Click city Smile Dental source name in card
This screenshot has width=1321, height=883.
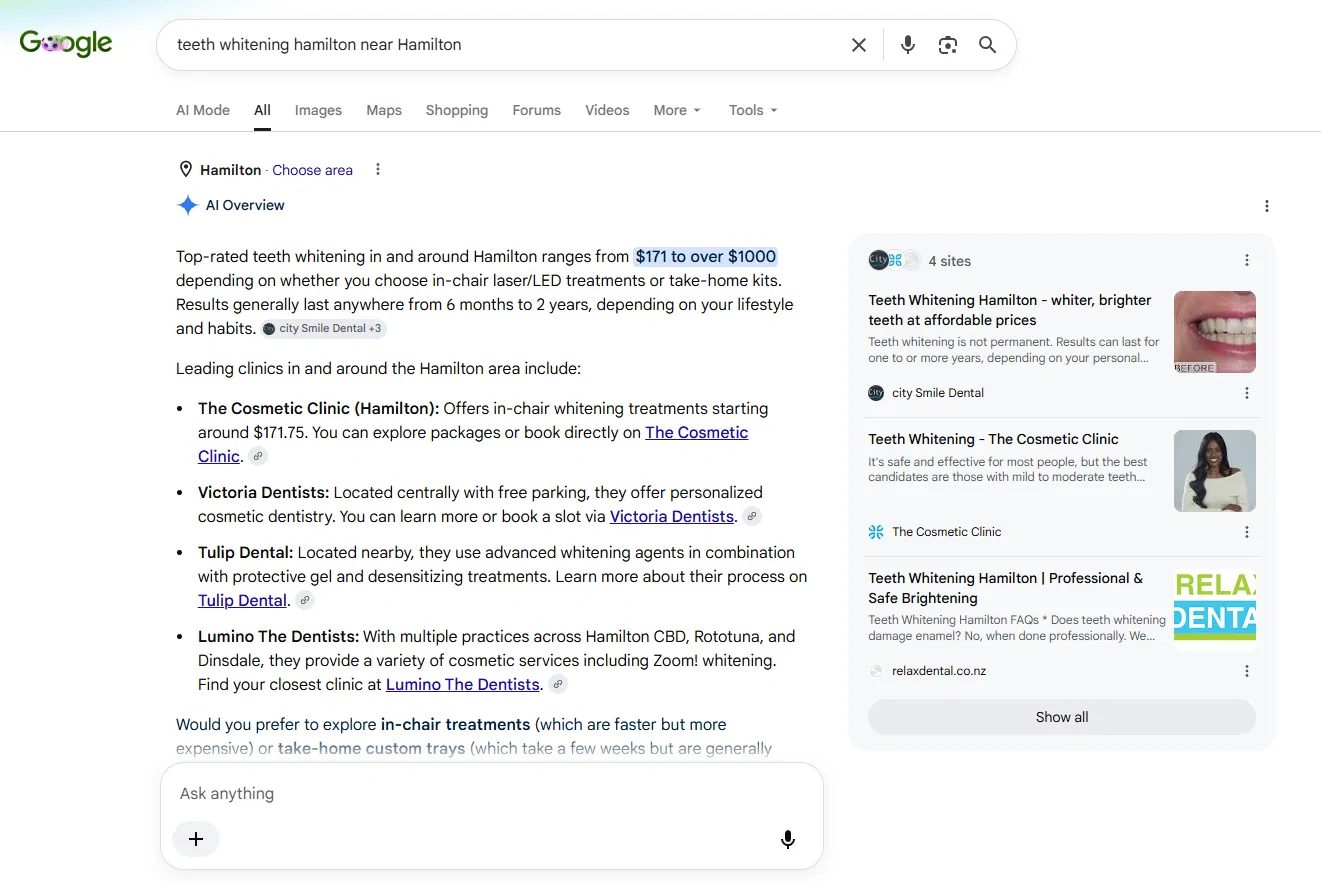pos(938,393)
